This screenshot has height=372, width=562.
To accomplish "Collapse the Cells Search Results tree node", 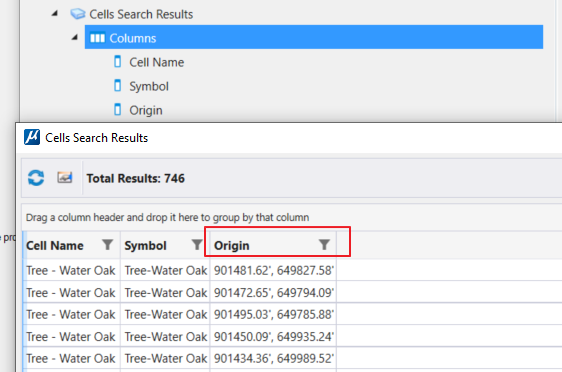I will click(x=54, y=14).
